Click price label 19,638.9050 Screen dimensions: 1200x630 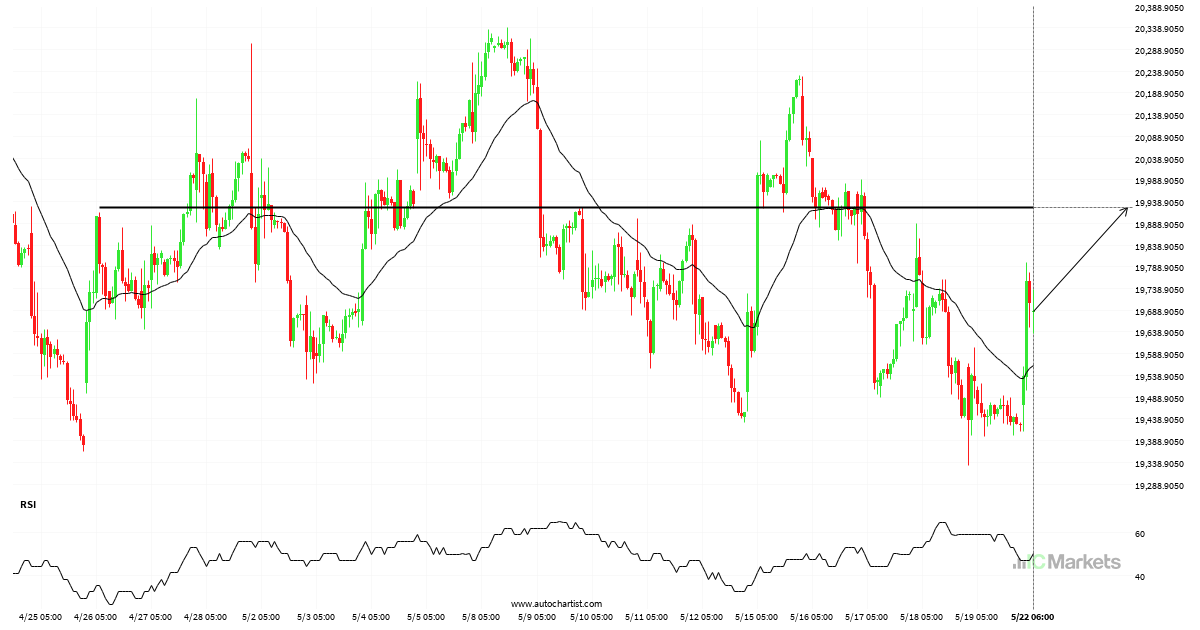coord(1161,334)
